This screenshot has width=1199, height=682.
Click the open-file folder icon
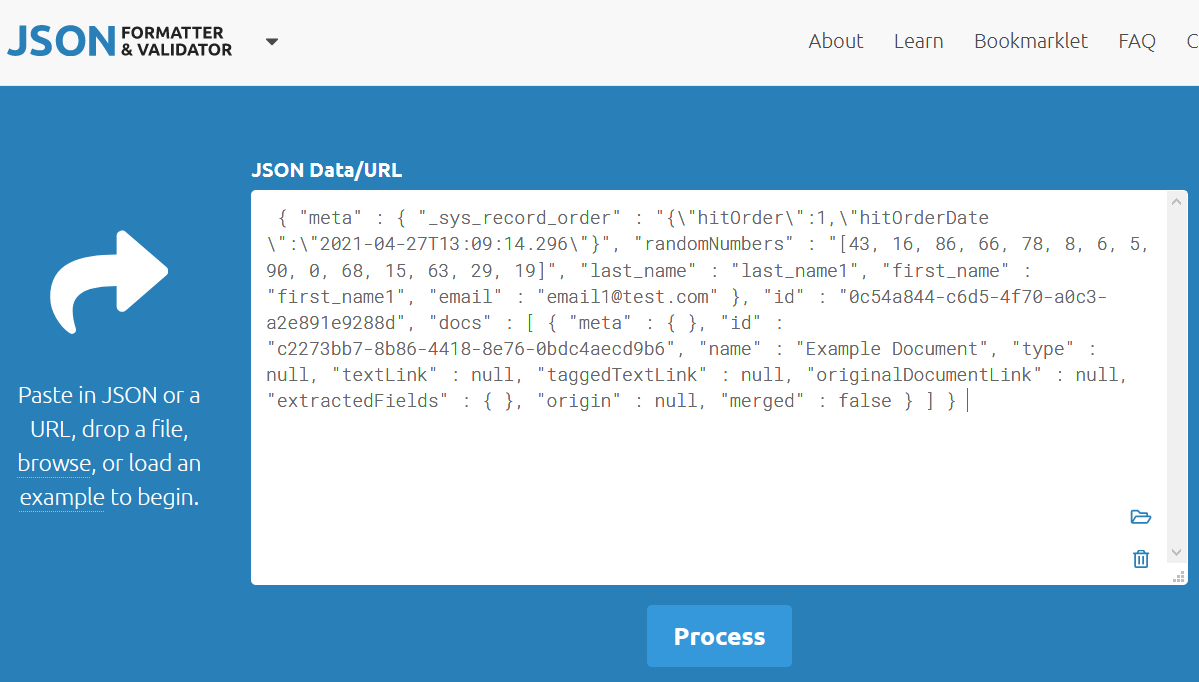1140,517
